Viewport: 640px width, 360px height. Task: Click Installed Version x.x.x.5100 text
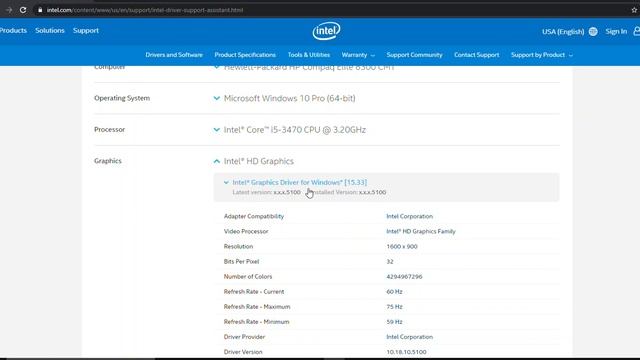[x=349, y=192]
